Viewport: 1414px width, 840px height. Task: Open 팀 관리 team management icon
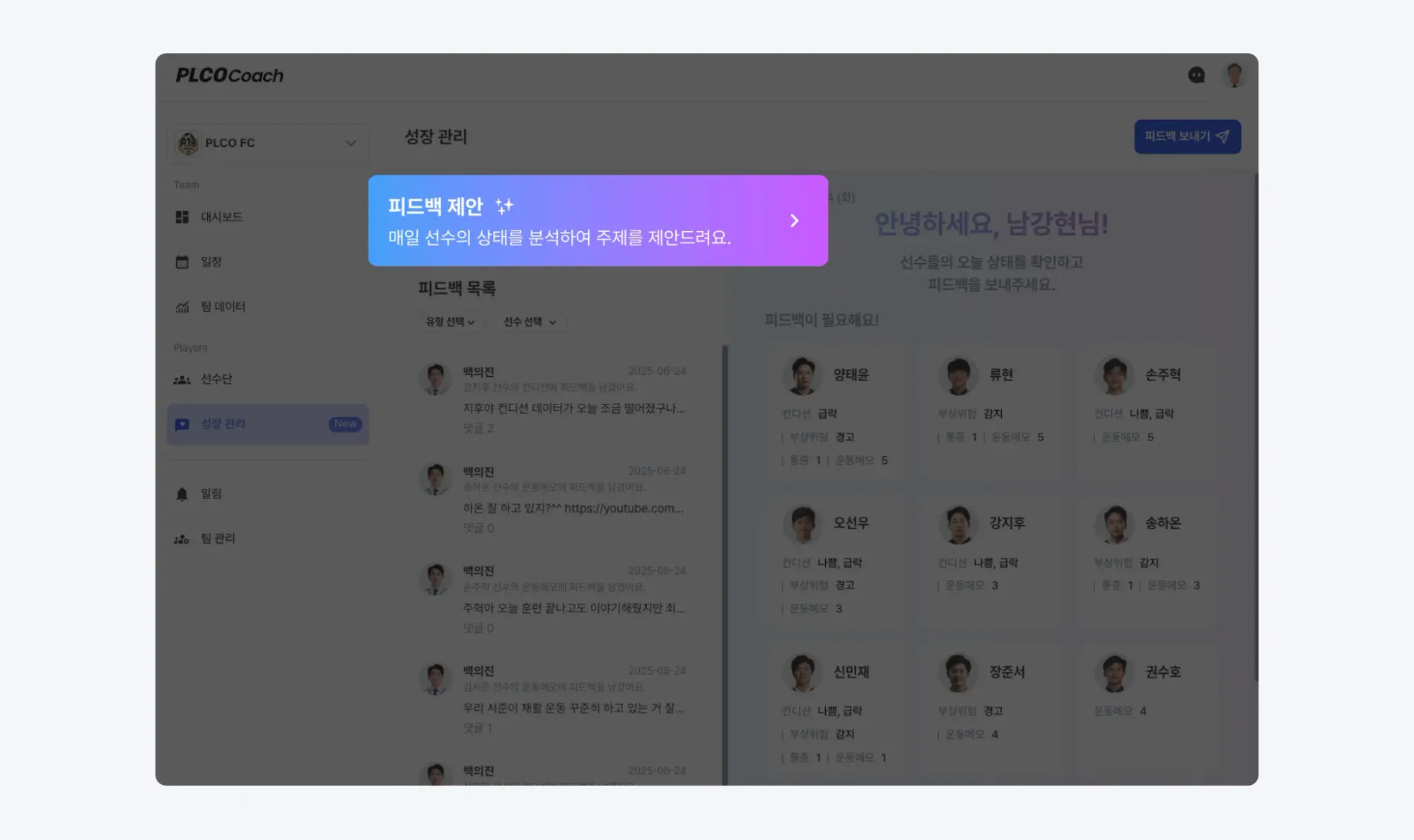[182, 539]
